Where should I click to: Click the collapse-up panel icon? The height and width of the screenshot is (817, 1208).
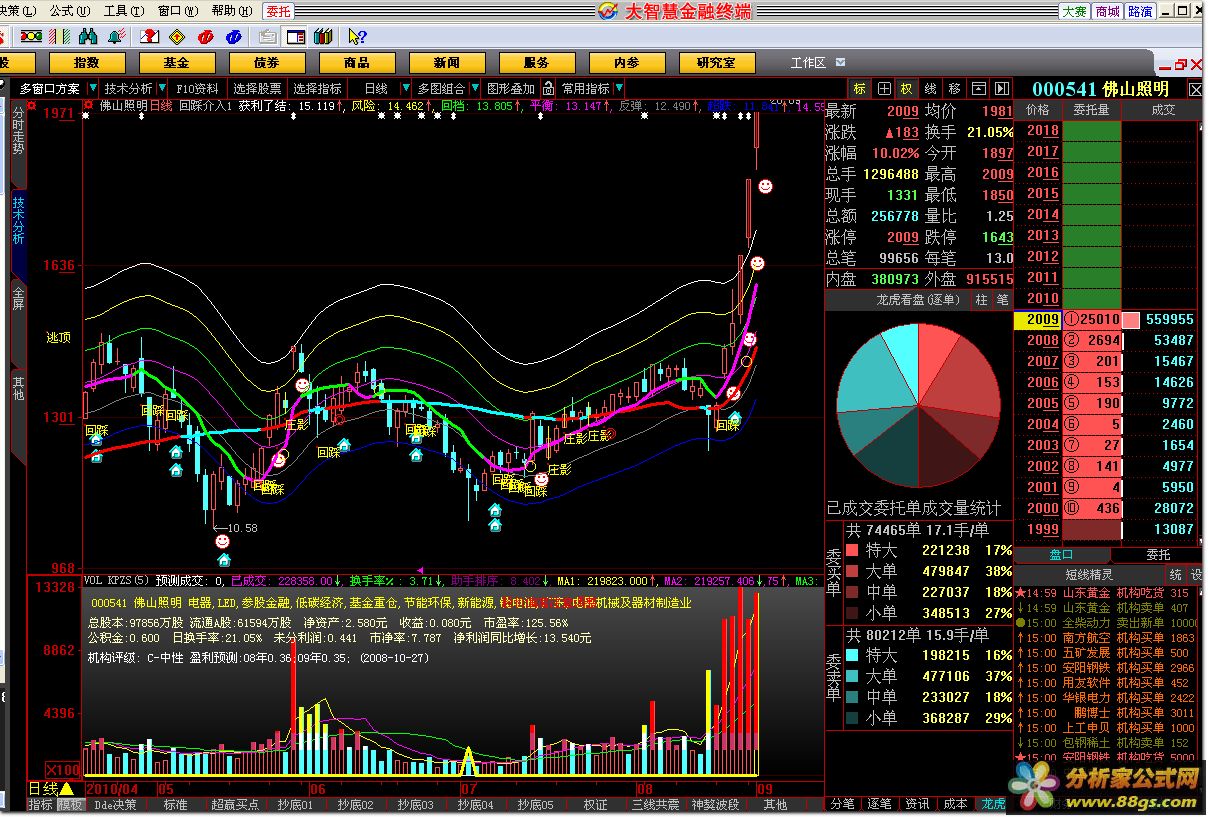point(979,88)
